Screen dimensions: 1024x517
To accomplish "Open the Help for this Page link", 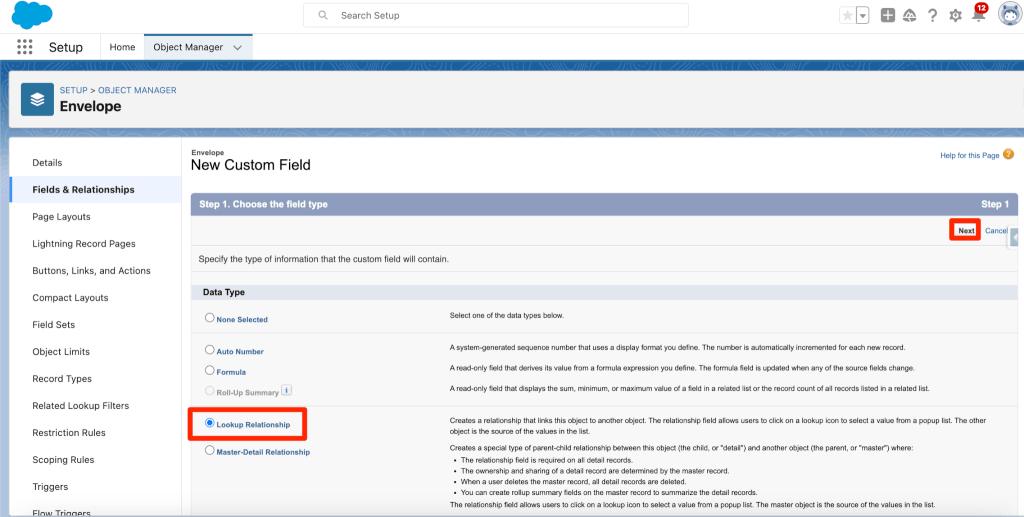I will [969, 155].
